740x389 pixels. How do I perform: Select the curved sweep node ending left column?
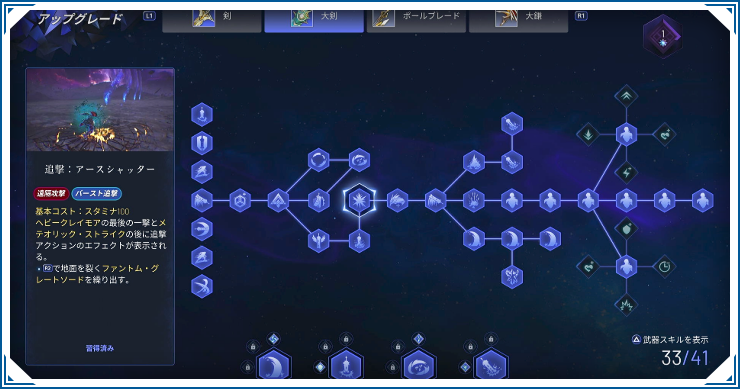202,287
